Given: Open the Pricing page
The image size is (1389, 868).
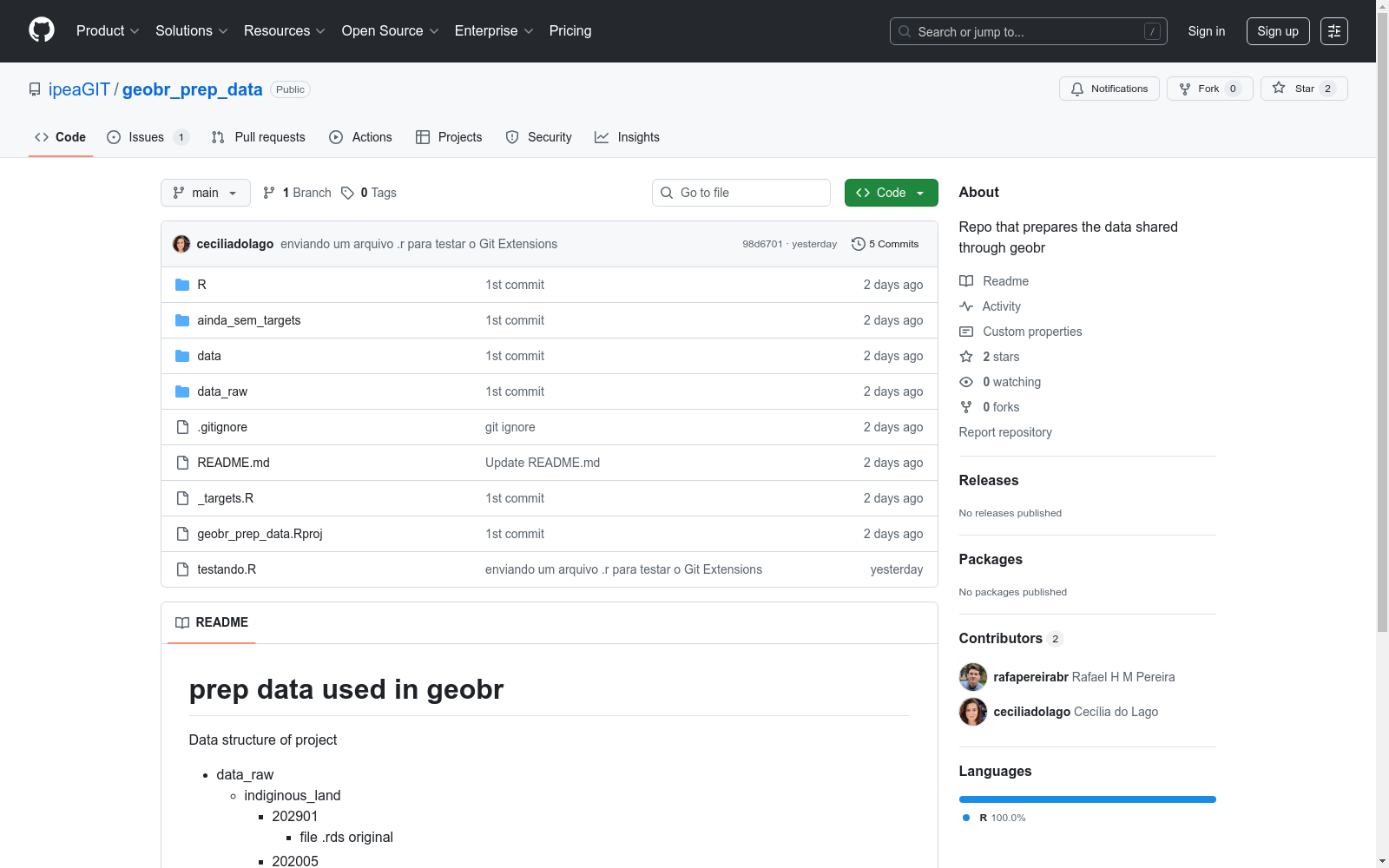Looking at the screenshot, I should (x=570, y=31).
